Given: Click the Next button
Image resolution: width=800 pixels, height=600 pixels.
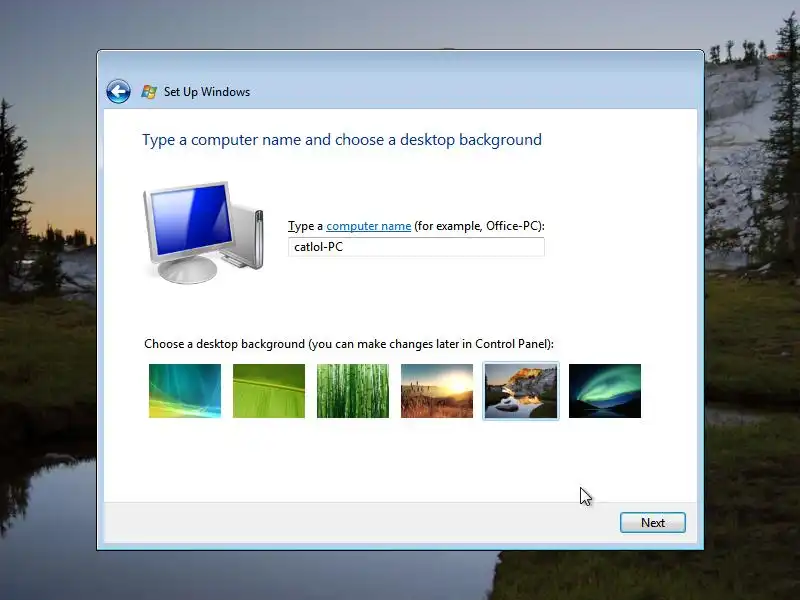Looking at the screenshot, I should click(653, 522).
